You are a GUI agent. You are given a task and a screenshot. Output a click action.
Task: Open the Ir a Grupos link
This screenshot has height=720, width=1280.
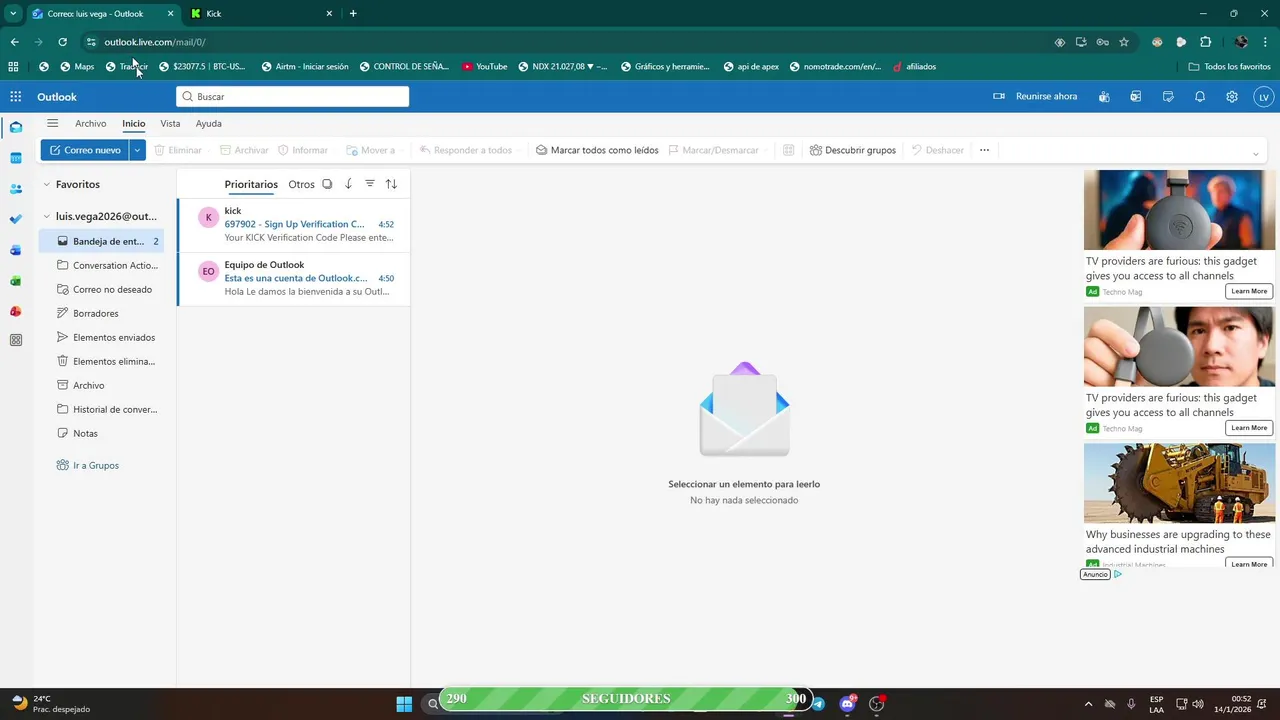(88, 465)
